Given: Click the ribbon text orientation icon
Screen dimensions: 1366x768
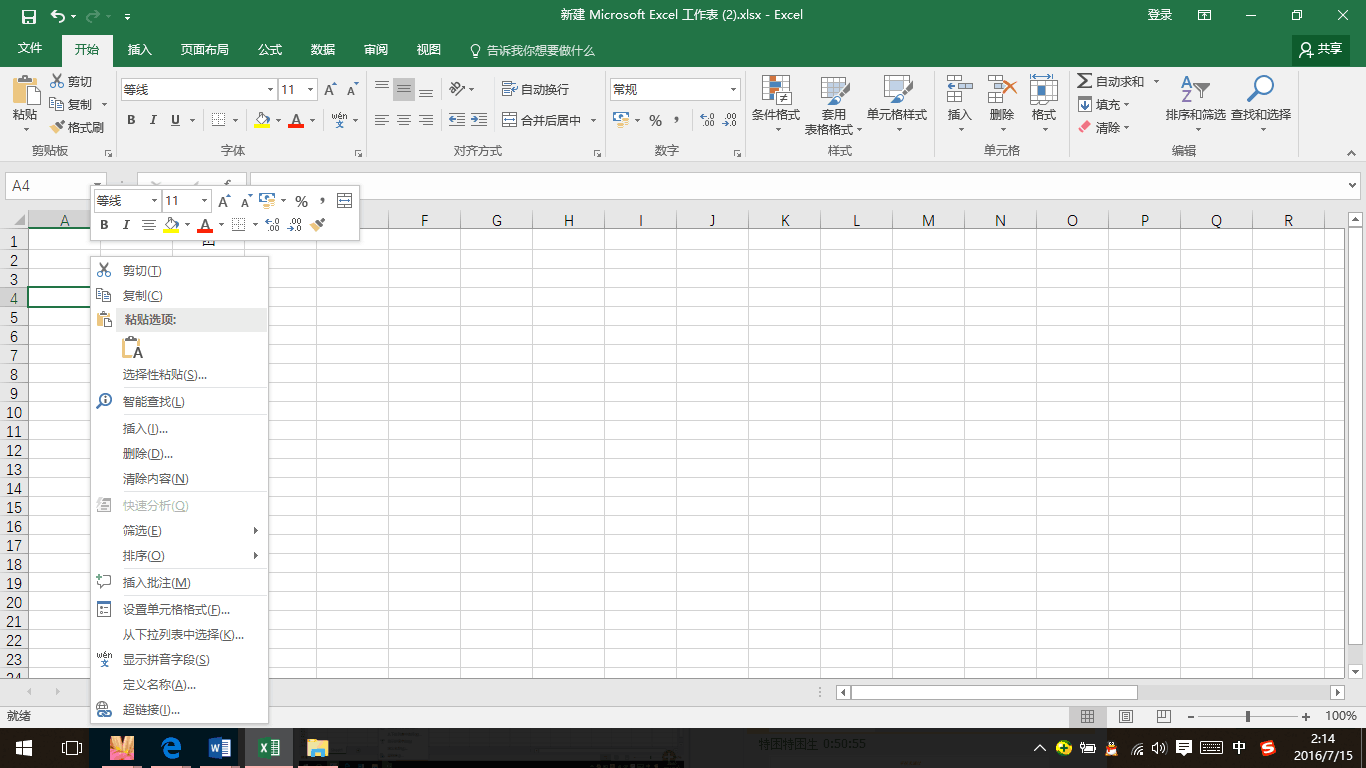Looking at the screenshot, I should pyautogui.click(x=457, y=89).
